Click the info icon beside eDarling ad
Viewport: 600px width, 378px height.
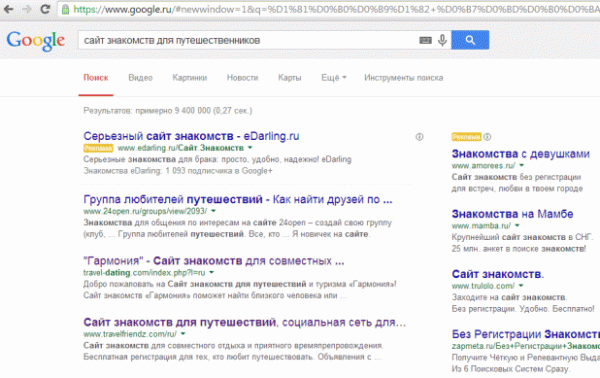pyautogui.click(x=419, y=137)
